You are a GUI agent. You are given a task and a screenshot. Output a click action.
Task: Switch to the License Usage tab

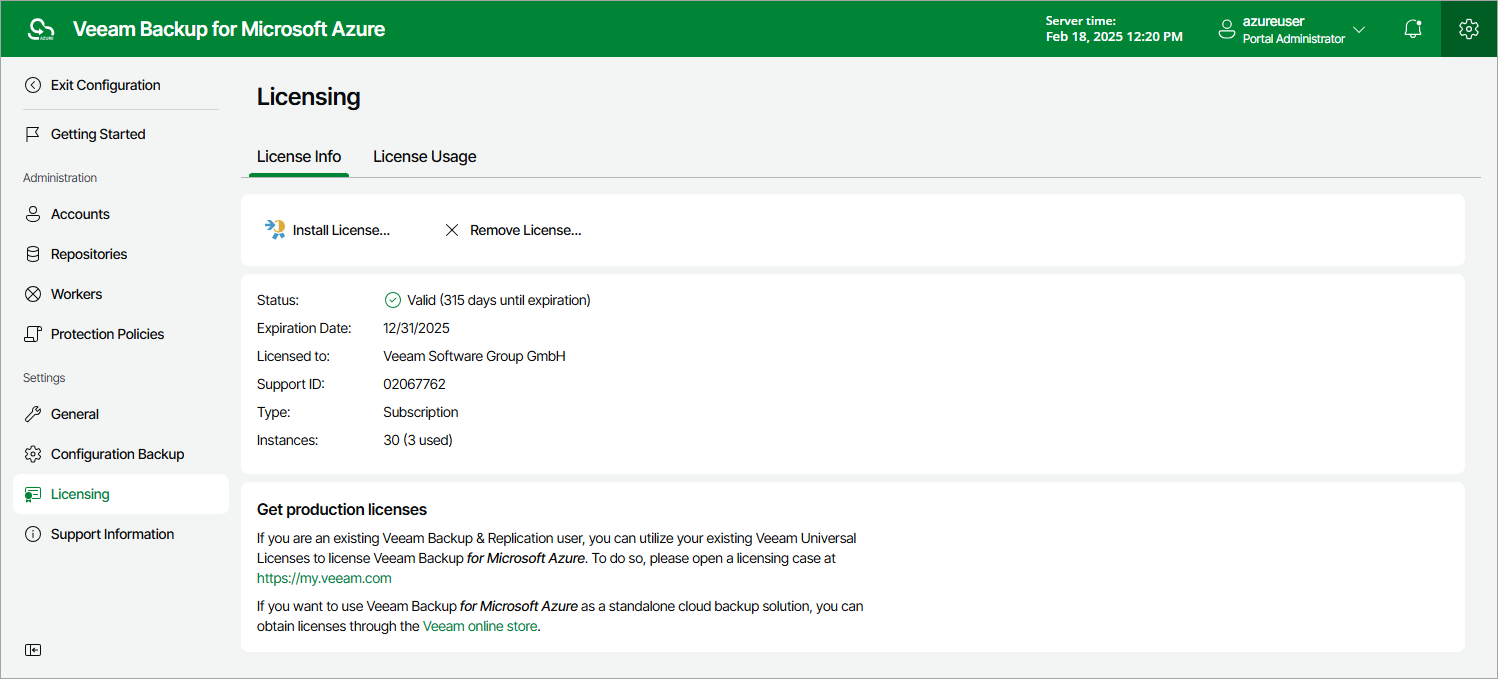point(425,157)
